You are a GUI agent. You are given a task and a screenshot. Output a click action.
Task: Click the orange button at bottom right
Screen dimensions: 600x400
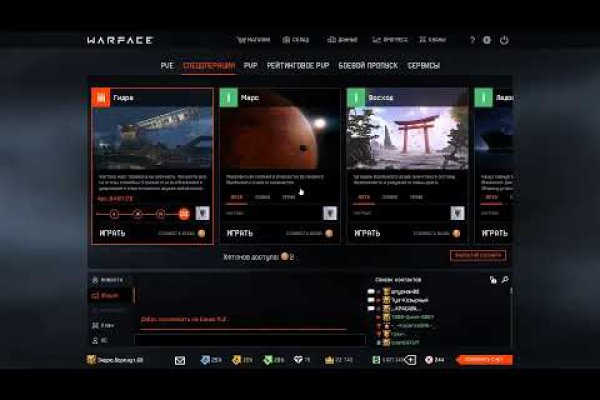[x=484, y=359]
